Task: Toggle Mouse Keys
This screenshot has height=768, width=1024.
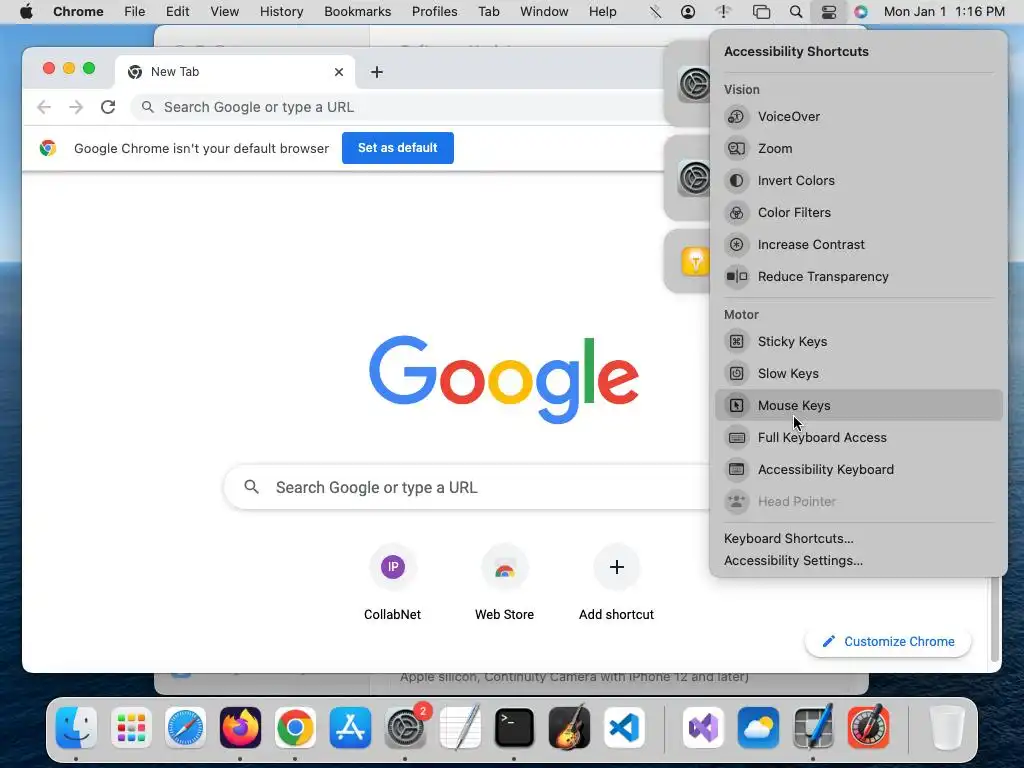Action: (x=859, y=405)
